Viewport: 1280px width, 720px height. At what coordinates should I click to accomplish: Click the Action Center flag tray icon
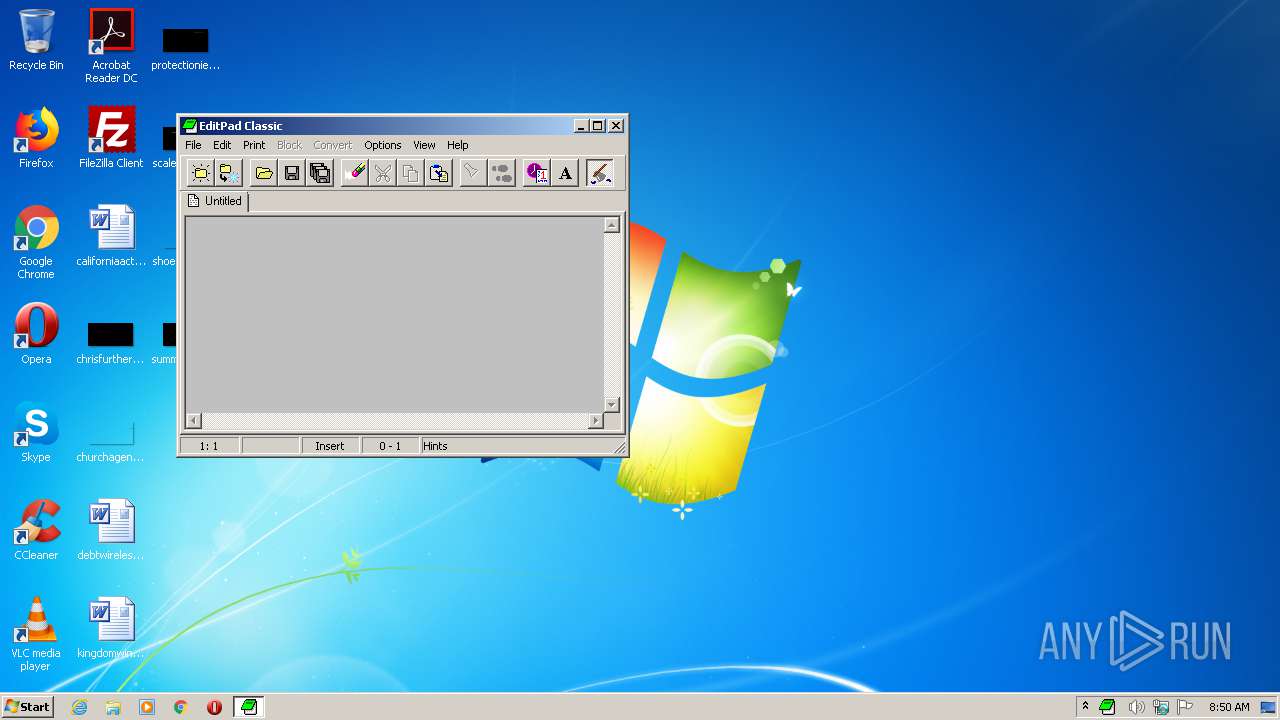pos(1186,707)
